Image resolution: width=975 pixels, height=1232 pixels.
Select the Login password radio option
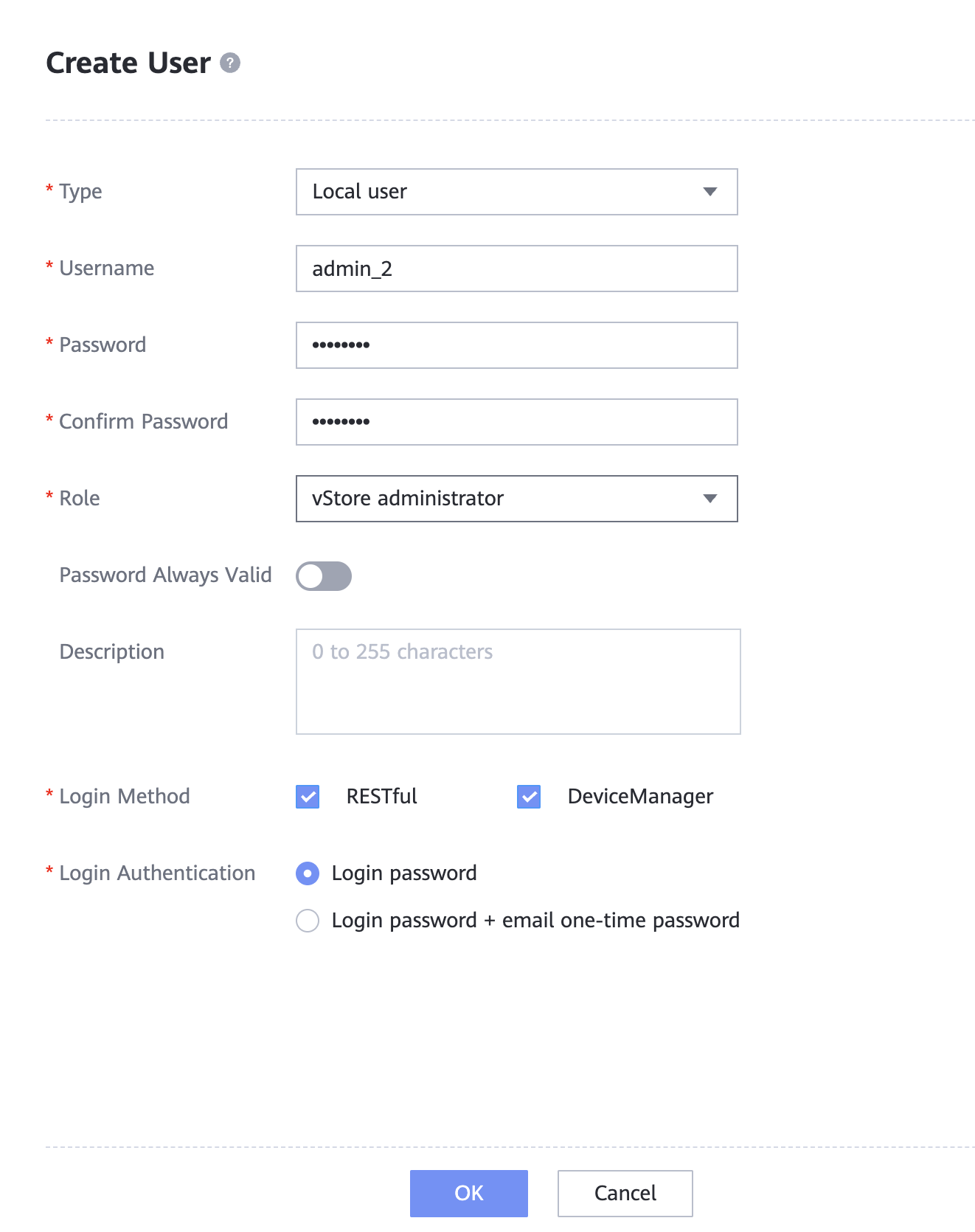pyautogui.click(x=308, y=873)
